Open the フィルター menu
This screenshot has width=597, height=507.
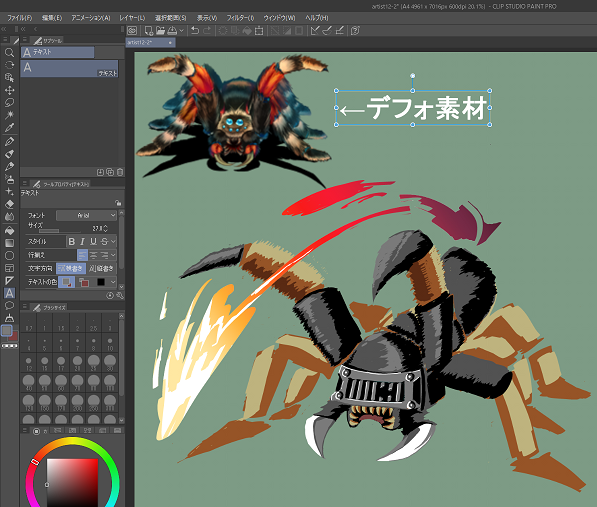pyautogui.click(x=240, y=18)
